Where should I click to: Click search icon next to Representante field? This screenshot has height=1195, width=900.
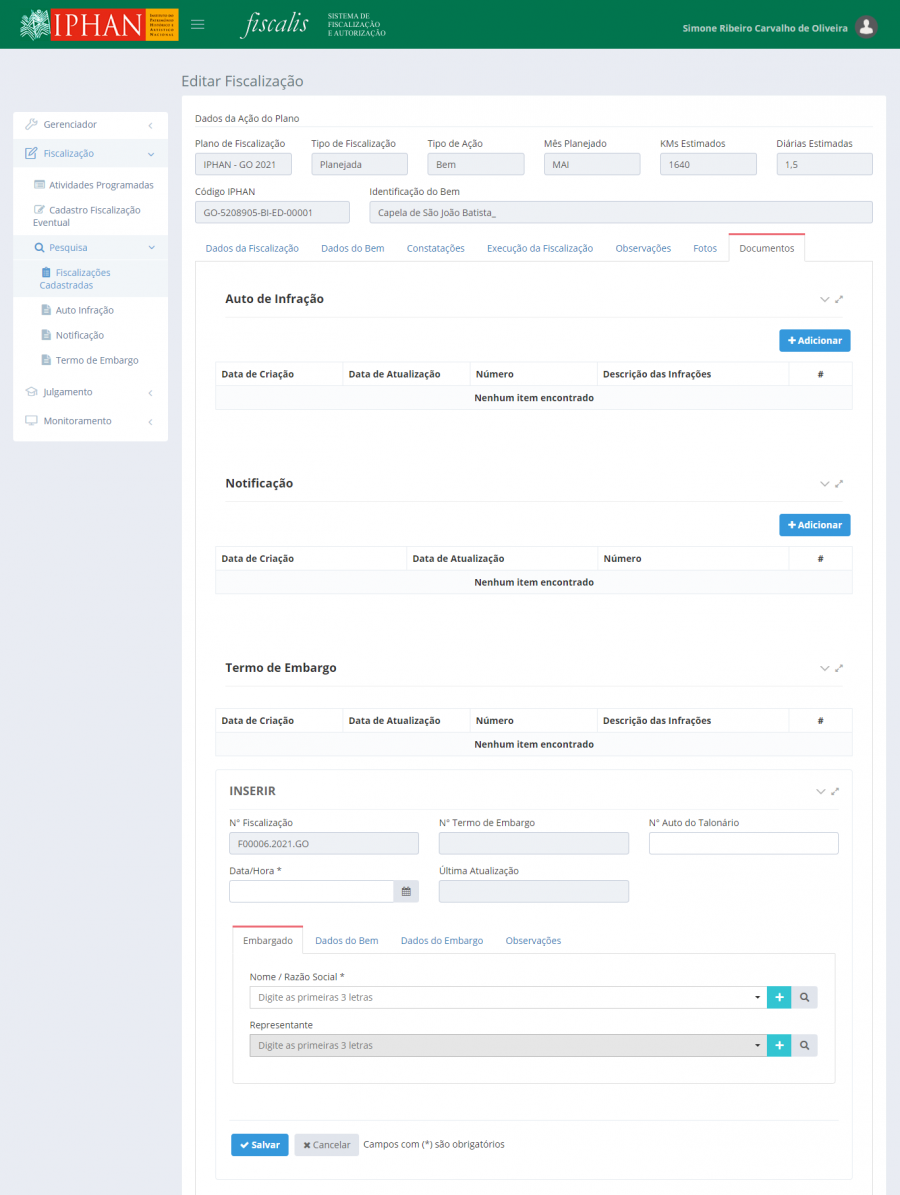click(805, 1045)
